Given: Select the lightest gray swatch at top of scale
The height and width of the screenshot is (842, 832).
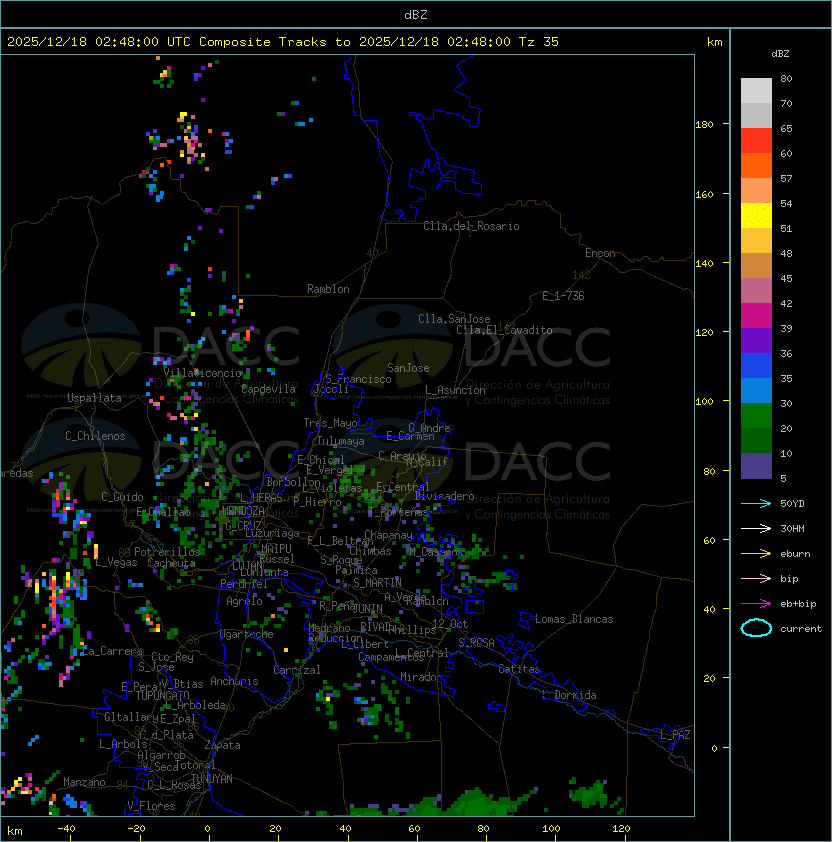Looking at the screenshot, I should point(756,91).
